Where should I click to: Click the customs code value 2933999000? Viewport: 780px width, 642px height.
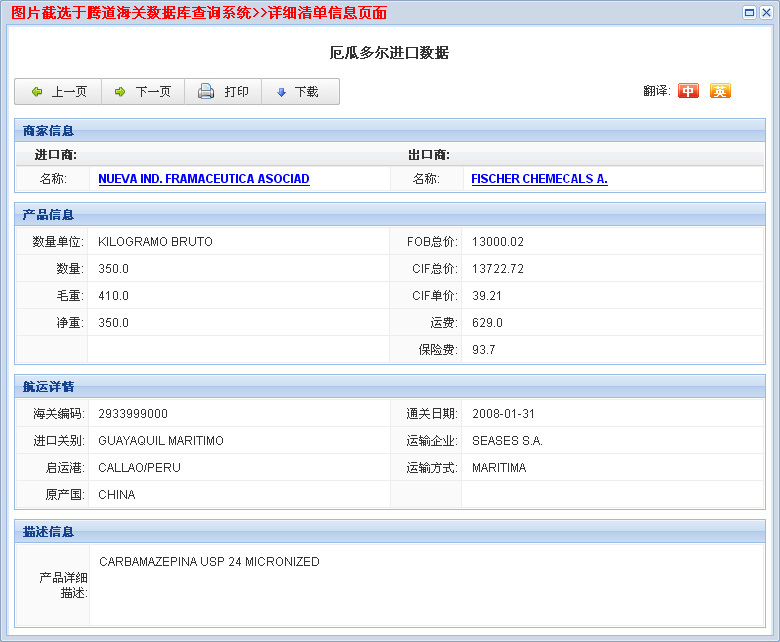pos(133,414)
